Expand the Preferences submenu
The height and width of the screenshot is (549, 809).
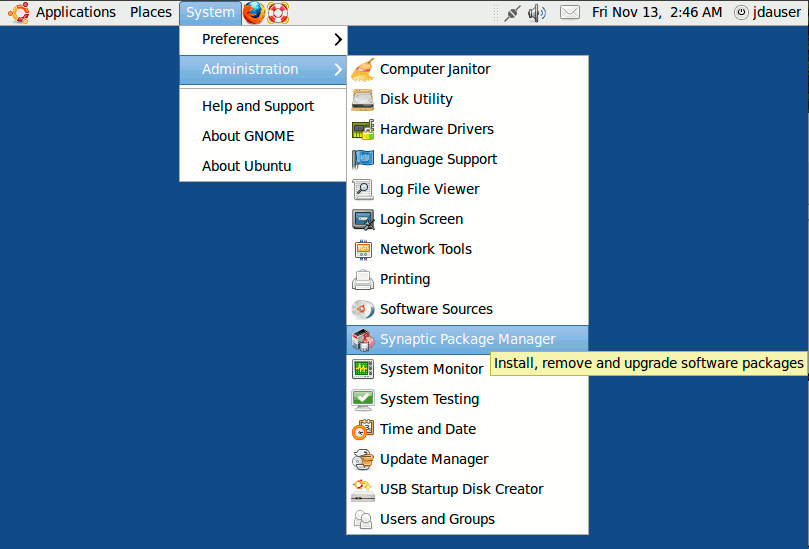coord(262,40)
